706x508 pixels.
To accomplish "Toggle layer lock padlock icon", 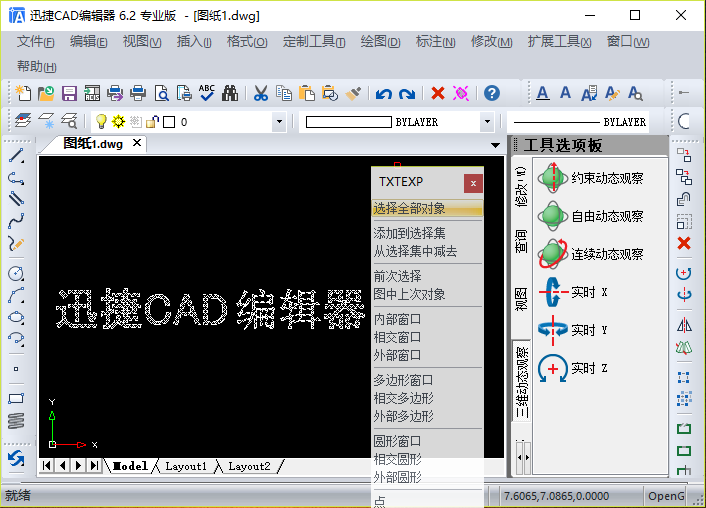I will tap(152, 121).
